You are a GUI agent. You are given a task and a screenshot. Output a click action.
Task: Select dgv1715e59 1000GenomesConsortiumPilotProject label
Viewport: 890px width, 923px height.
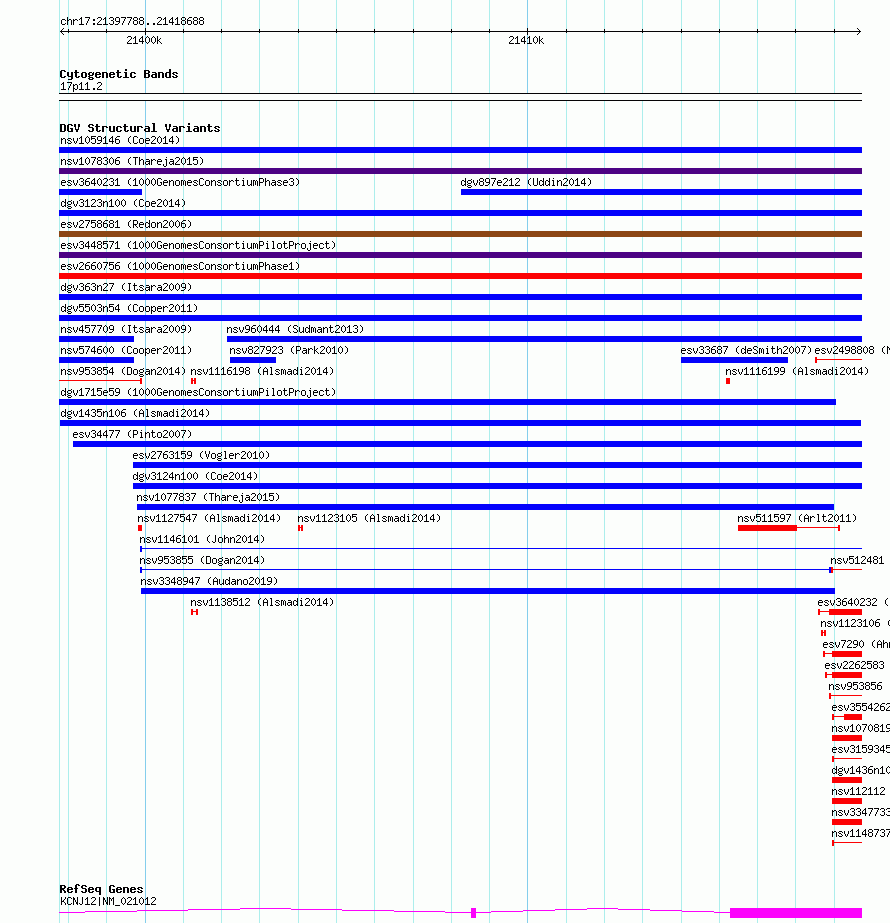[x=198, y=392]
